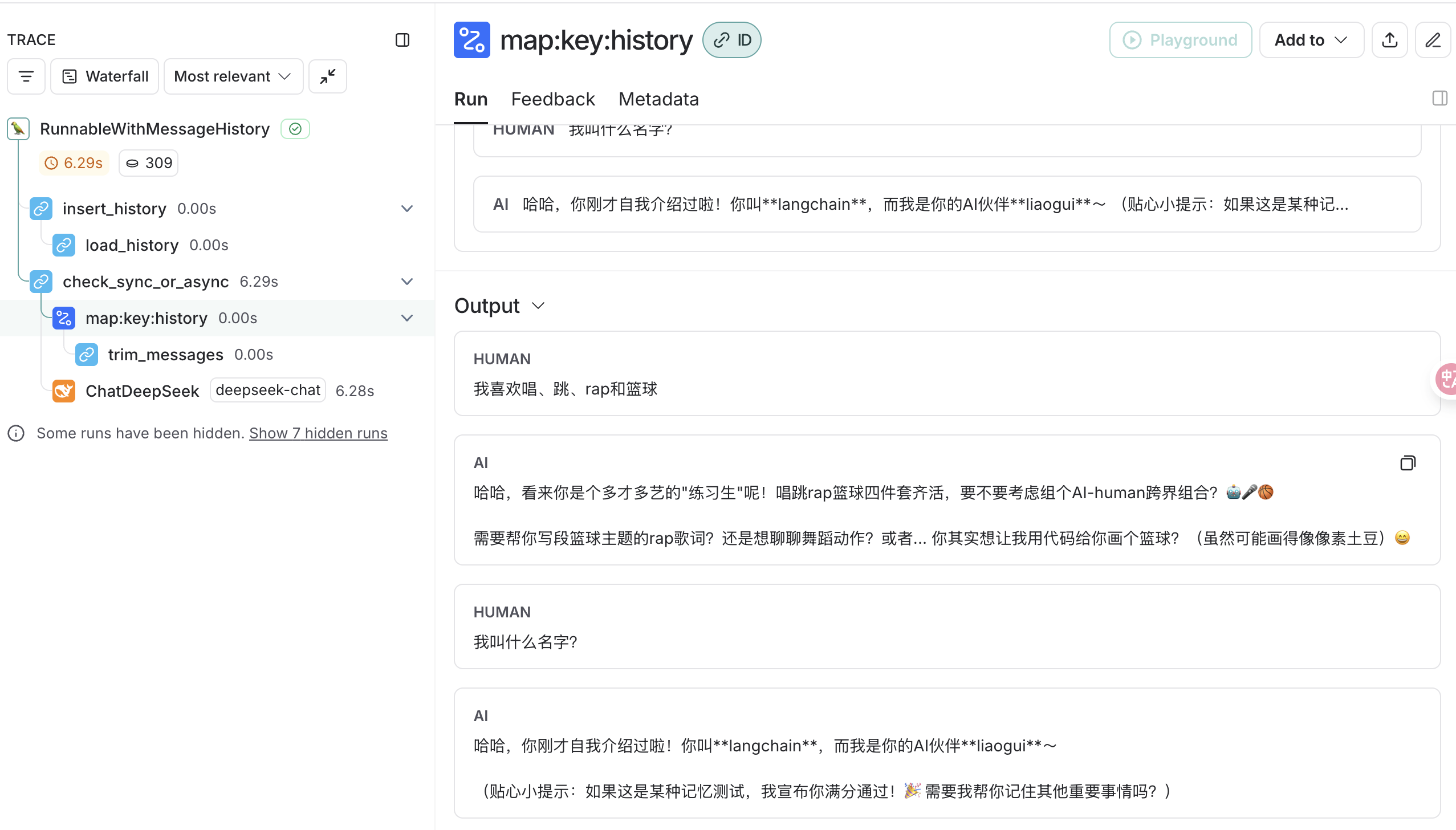Image resolution: width=1456 pixels, height=830 pixels.
Task: Select the trim_messages run
Action: point(165,355)
